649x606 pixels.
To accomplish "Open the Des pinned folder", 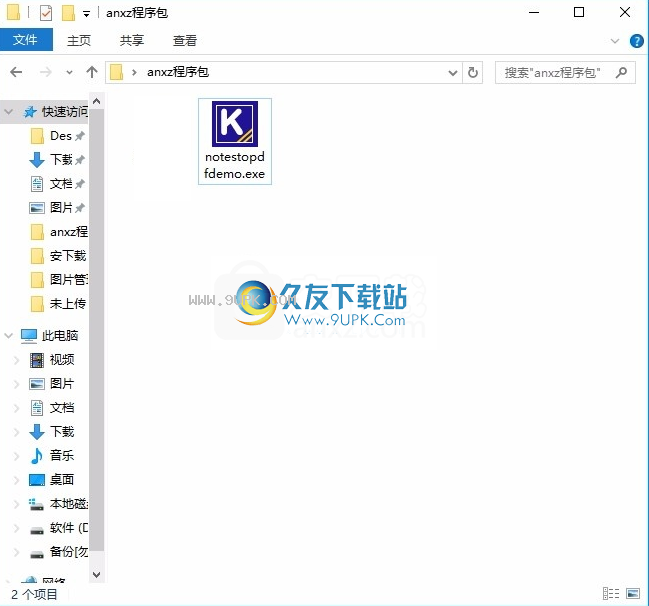I will [x=60, y=136].
